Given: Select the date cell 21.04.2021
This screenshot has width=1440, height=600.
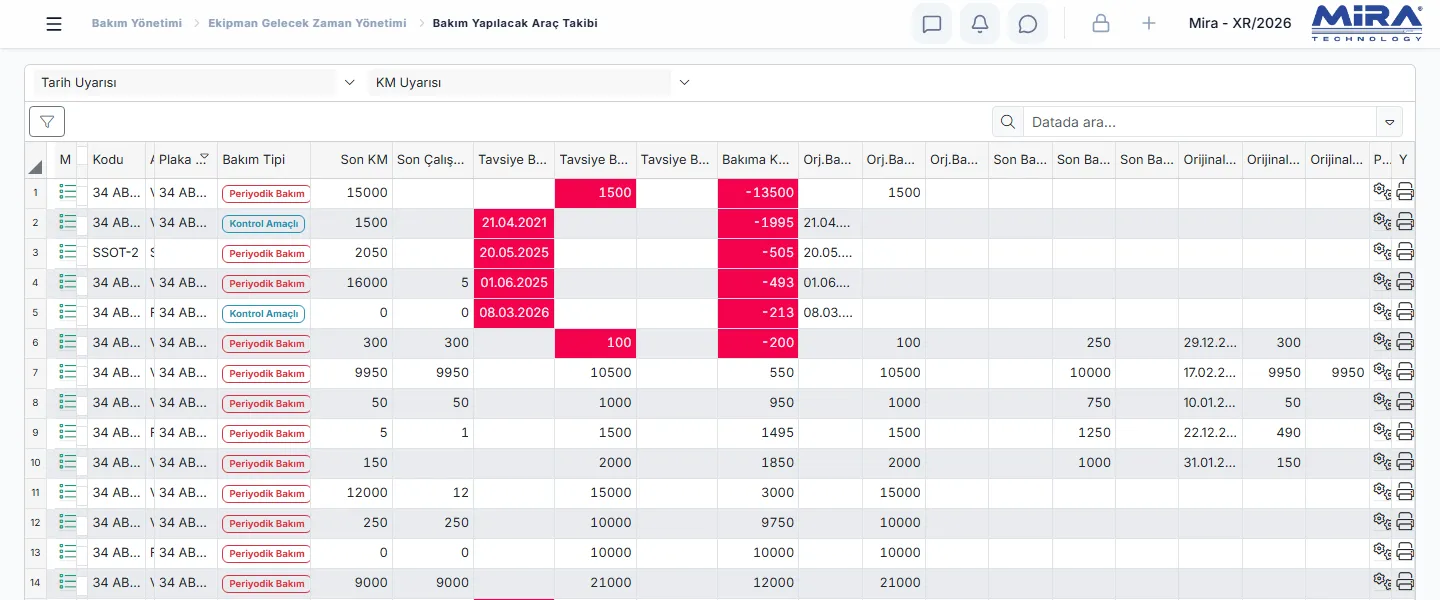Looking at the screenshot, I should coord(514,223).
